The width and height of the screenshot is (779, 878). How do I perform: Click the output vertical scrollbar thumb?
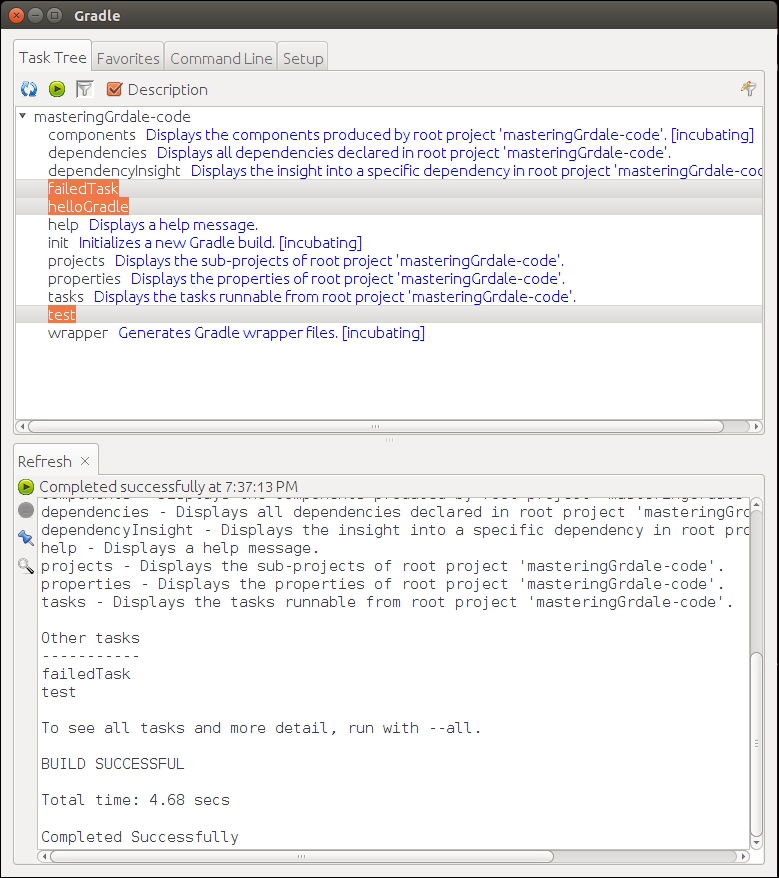pos(756,744)
